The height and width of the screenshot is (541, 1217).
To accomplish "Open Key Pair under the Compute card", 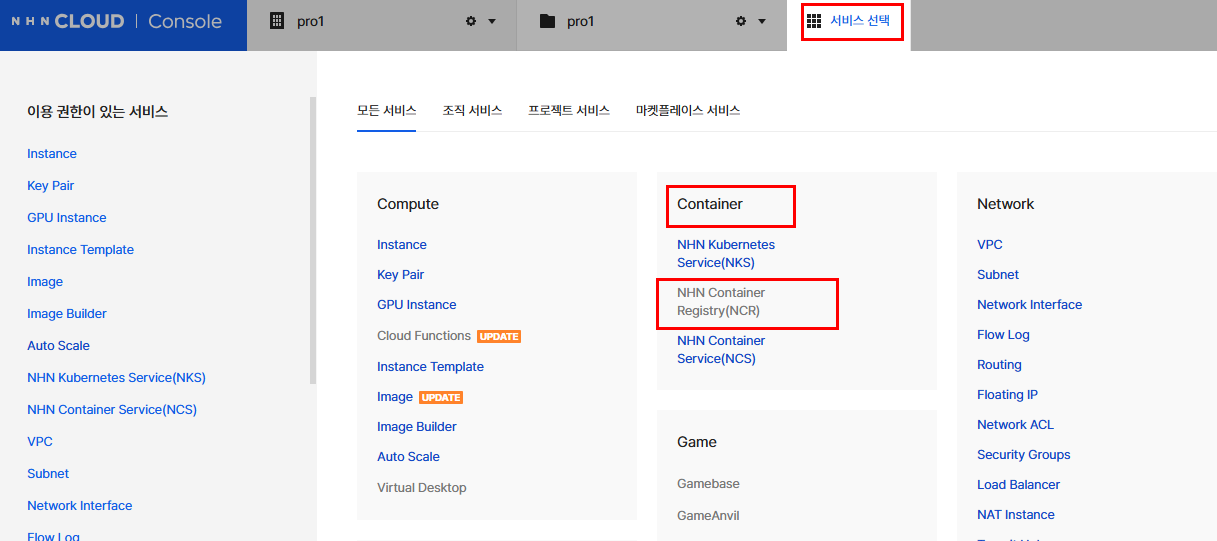I will (x=401, y=275).
